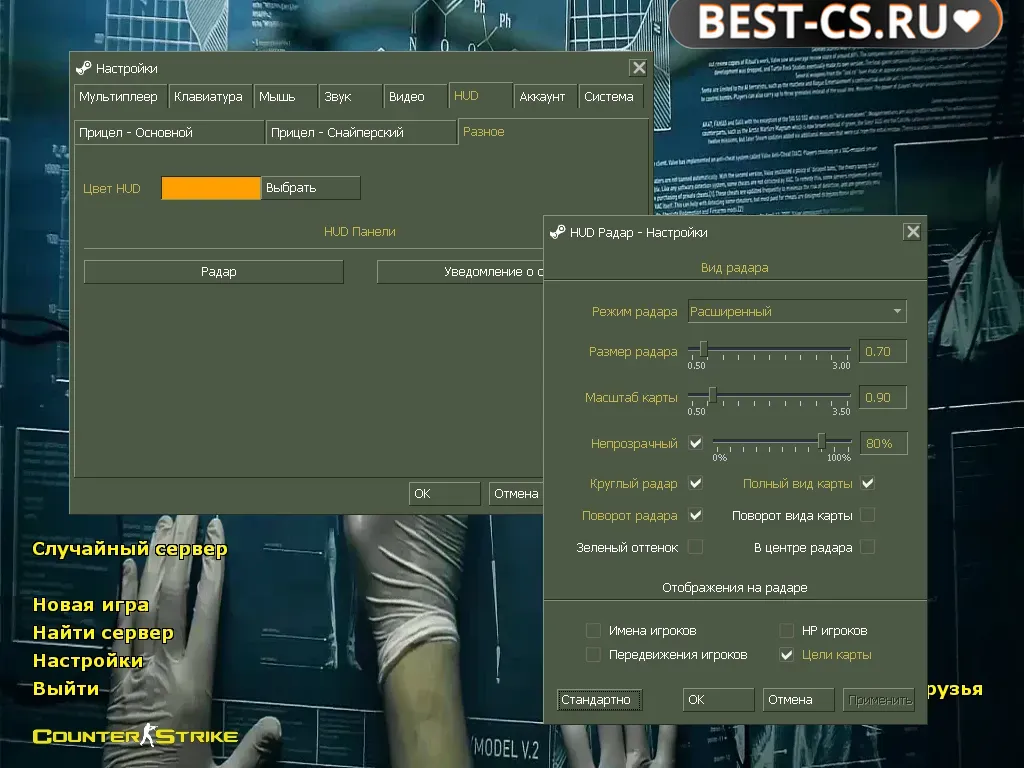Switch to the Клавиатура tab
Image resolution: width=1024 pixels, height=768 pixels.
click(209, 97)
